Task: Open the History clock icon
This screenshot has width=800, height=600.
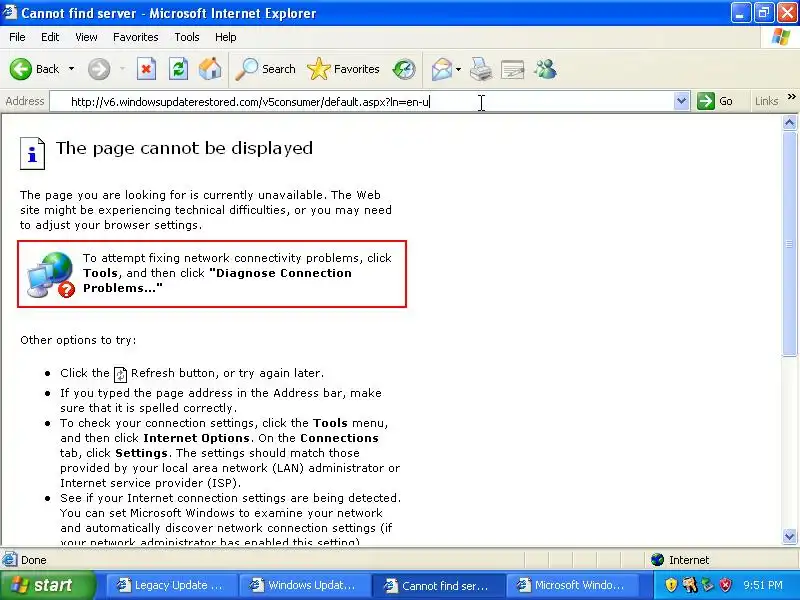Action: (404, 69)
